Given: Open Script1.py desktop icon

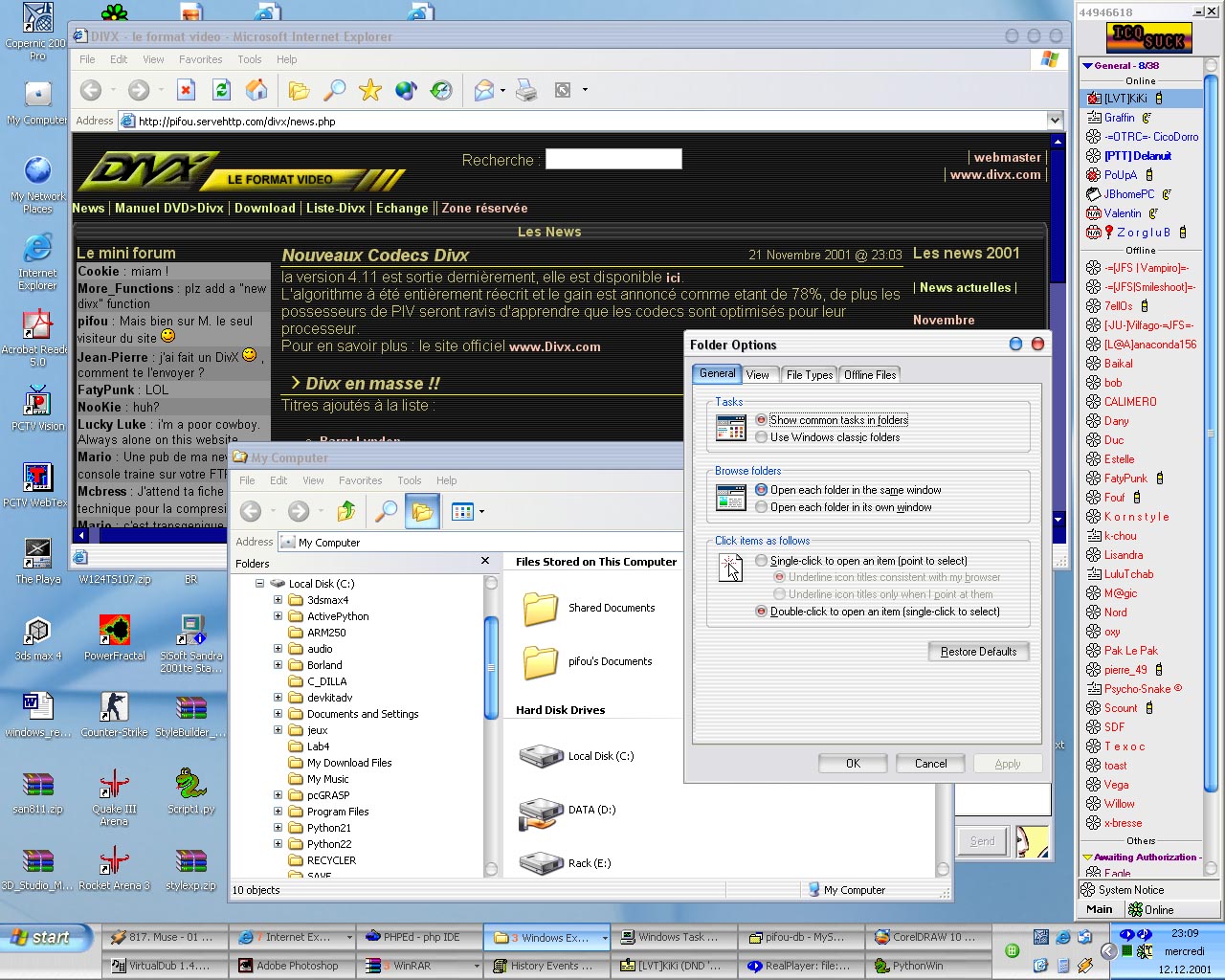Looking at the screenshot, I should [x=191, y=784].
